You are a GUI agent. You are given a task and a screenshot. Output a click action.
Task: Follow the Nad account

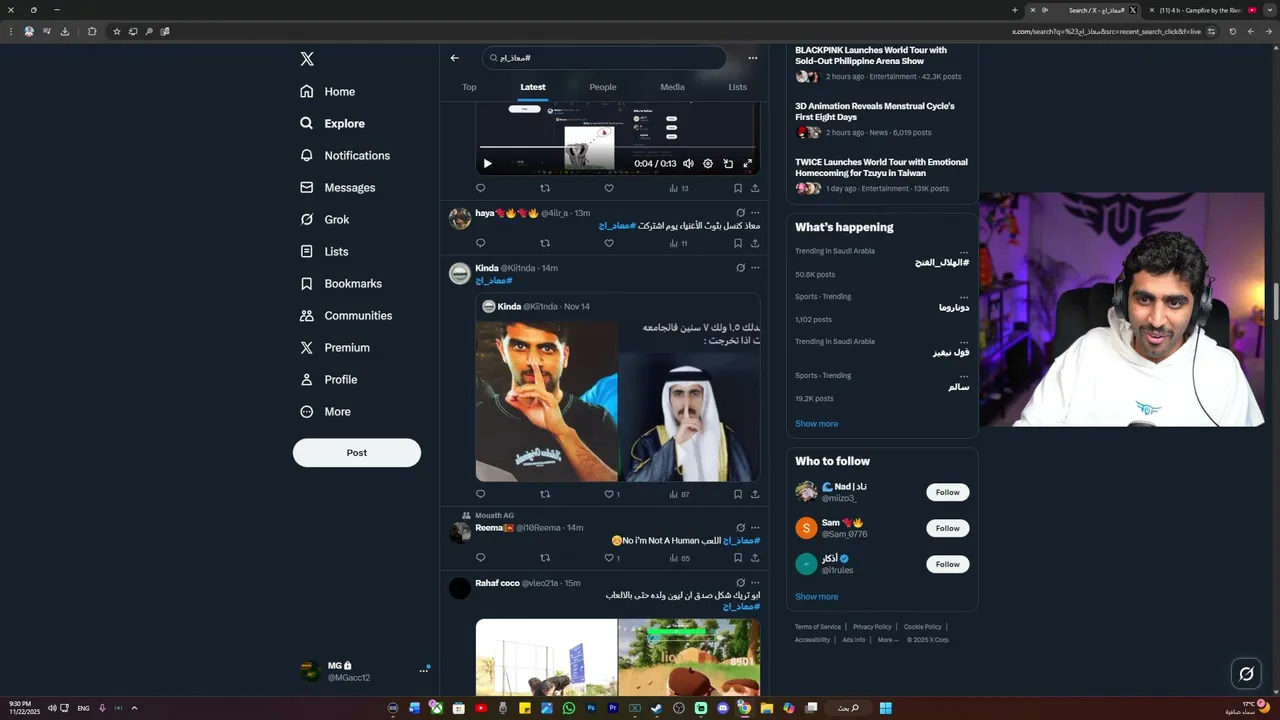pyautogui.click(x=948, y=492)
